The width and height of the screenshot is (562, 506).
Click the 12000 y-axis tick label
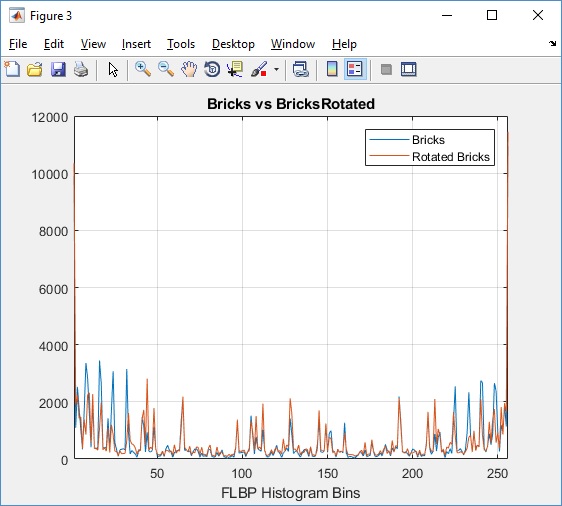pyautogui.click(x=50, y=118)
